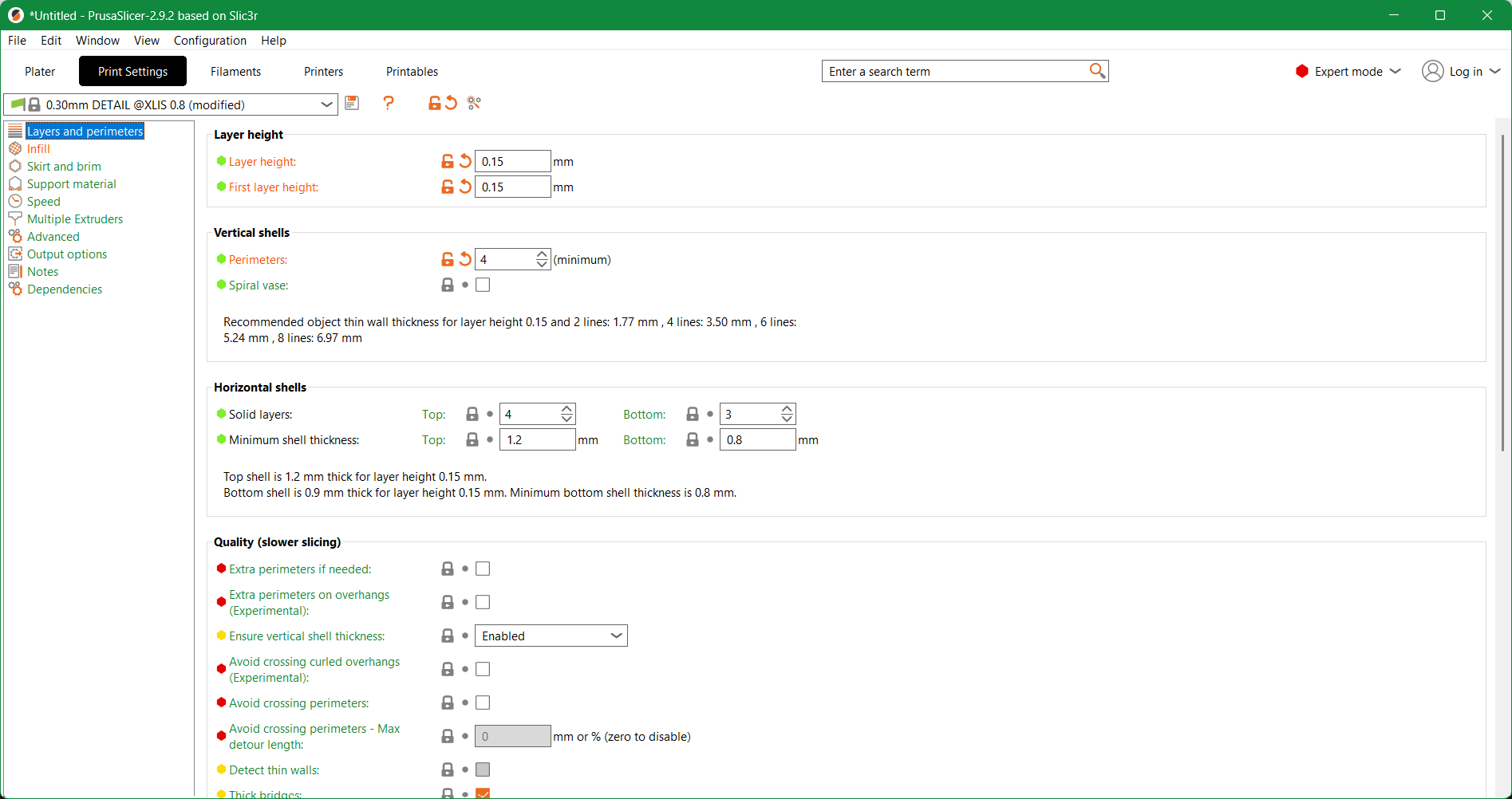Image resolution: width=1512 pixels, height=799 pixels.
Task: Increase Bottom solid layers with up arrow
Action: pyautogui.click(x=787, y=409)
